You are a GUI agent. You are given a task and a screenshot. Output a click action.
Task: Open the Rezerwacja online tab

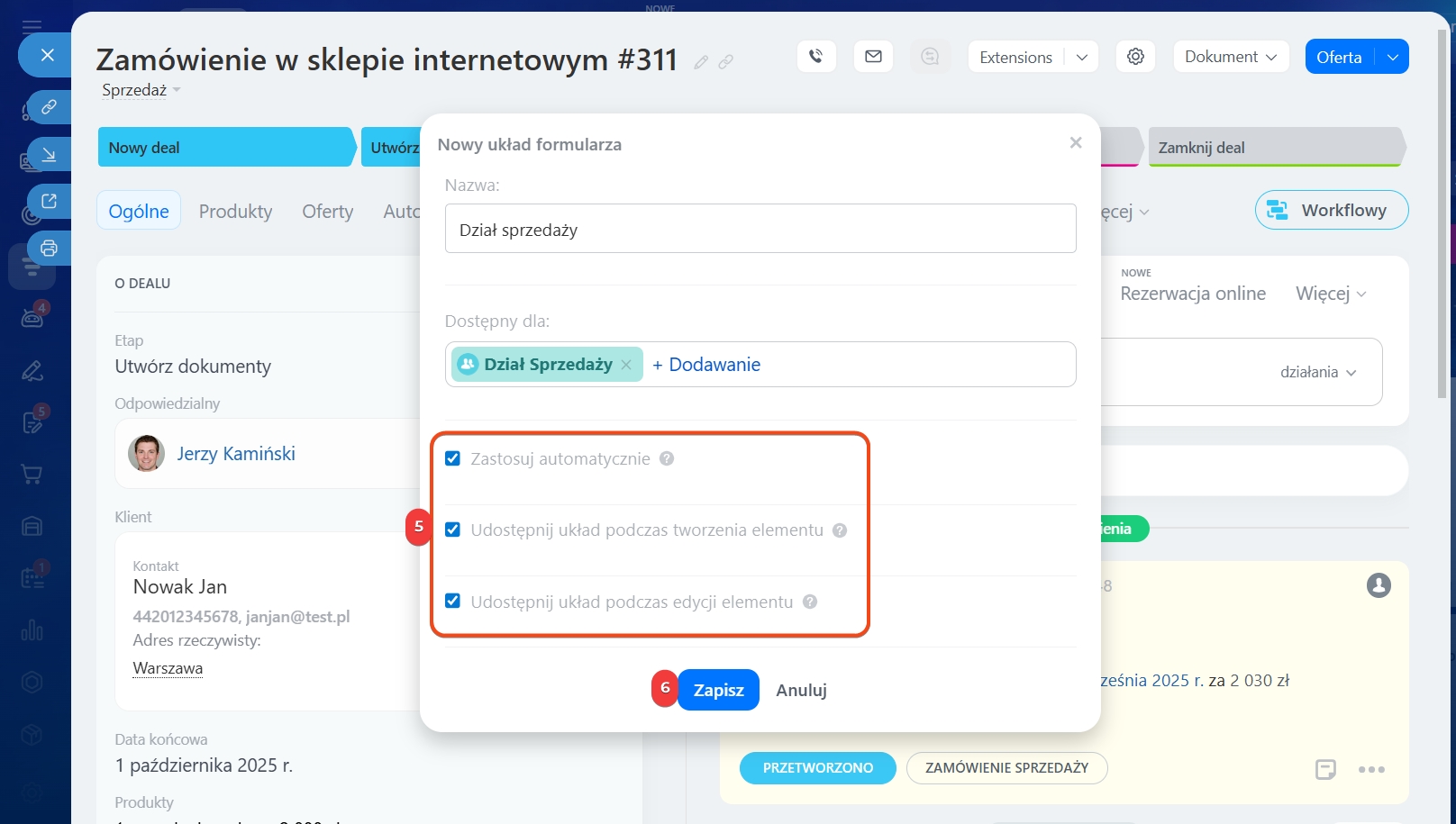1193,294
